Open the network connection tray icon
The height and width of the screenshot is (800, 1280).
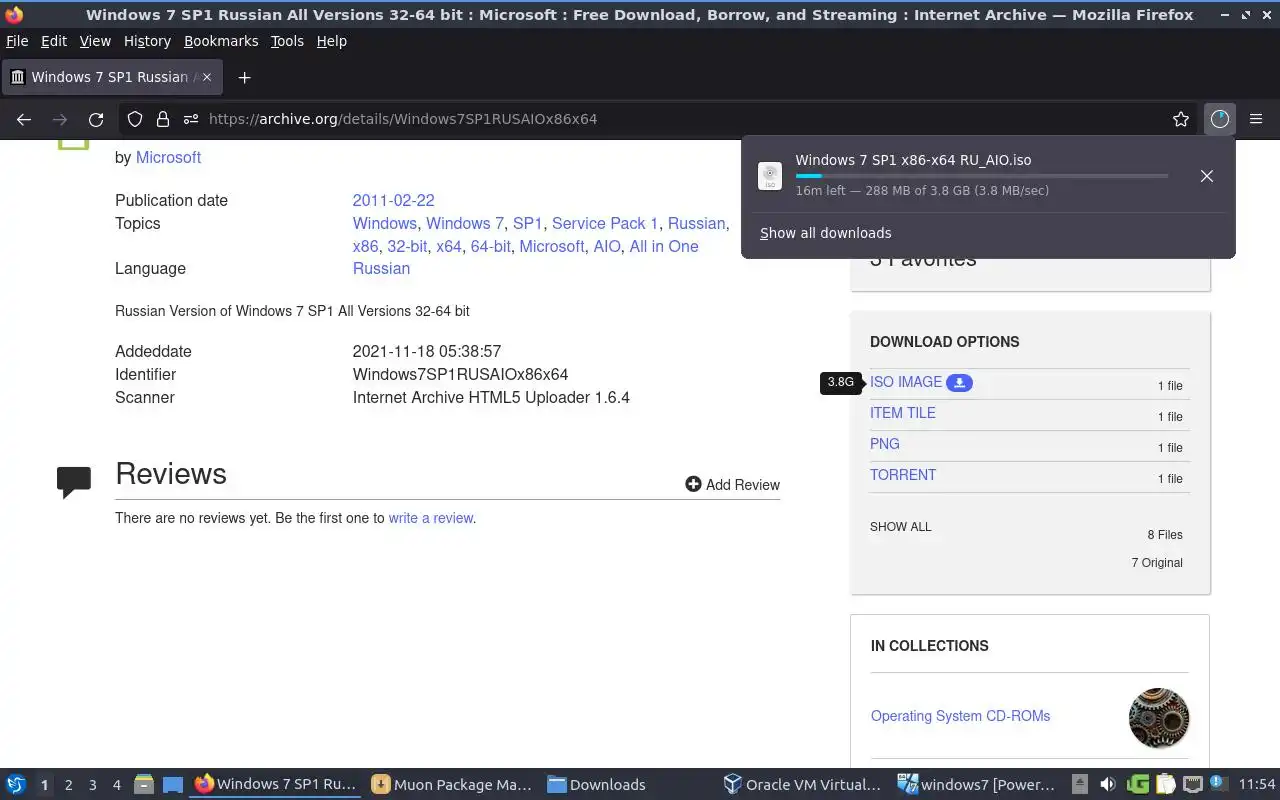[1192, 784]
